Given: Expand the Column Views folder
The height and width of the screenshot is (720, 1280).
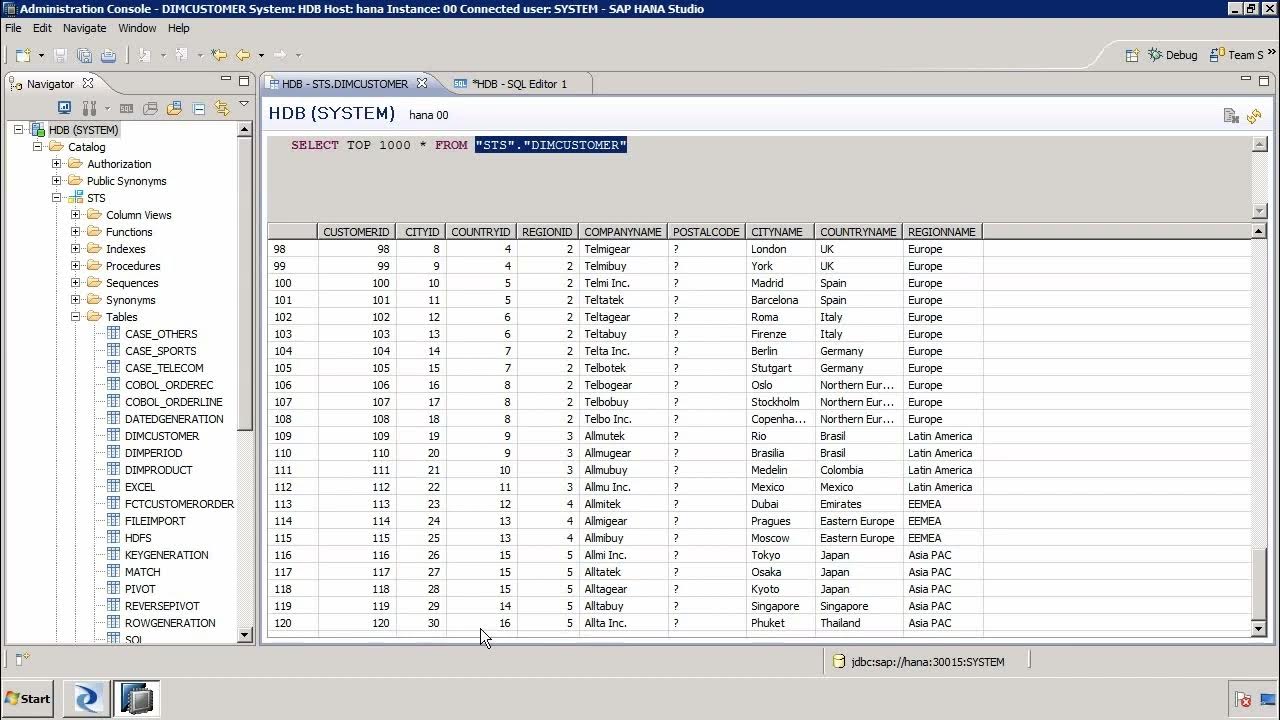Looking at the screenshot, I should (76, 215).
